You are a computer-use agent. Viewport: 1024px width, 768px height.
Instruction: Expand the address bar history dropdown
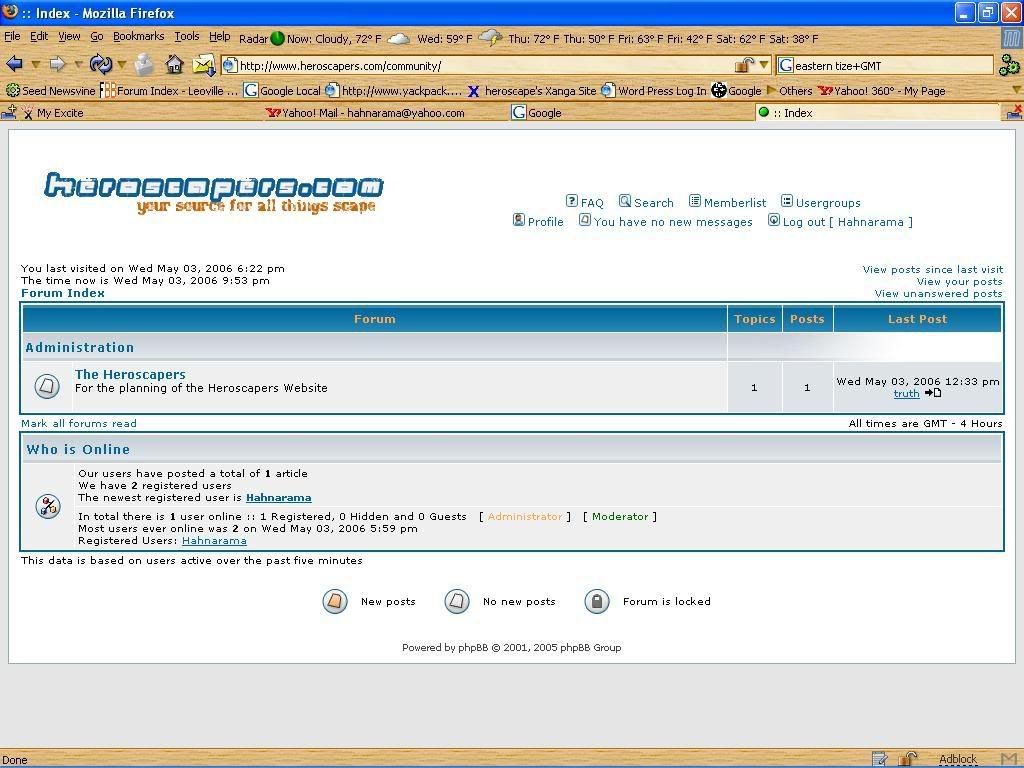tap(764, 66)
